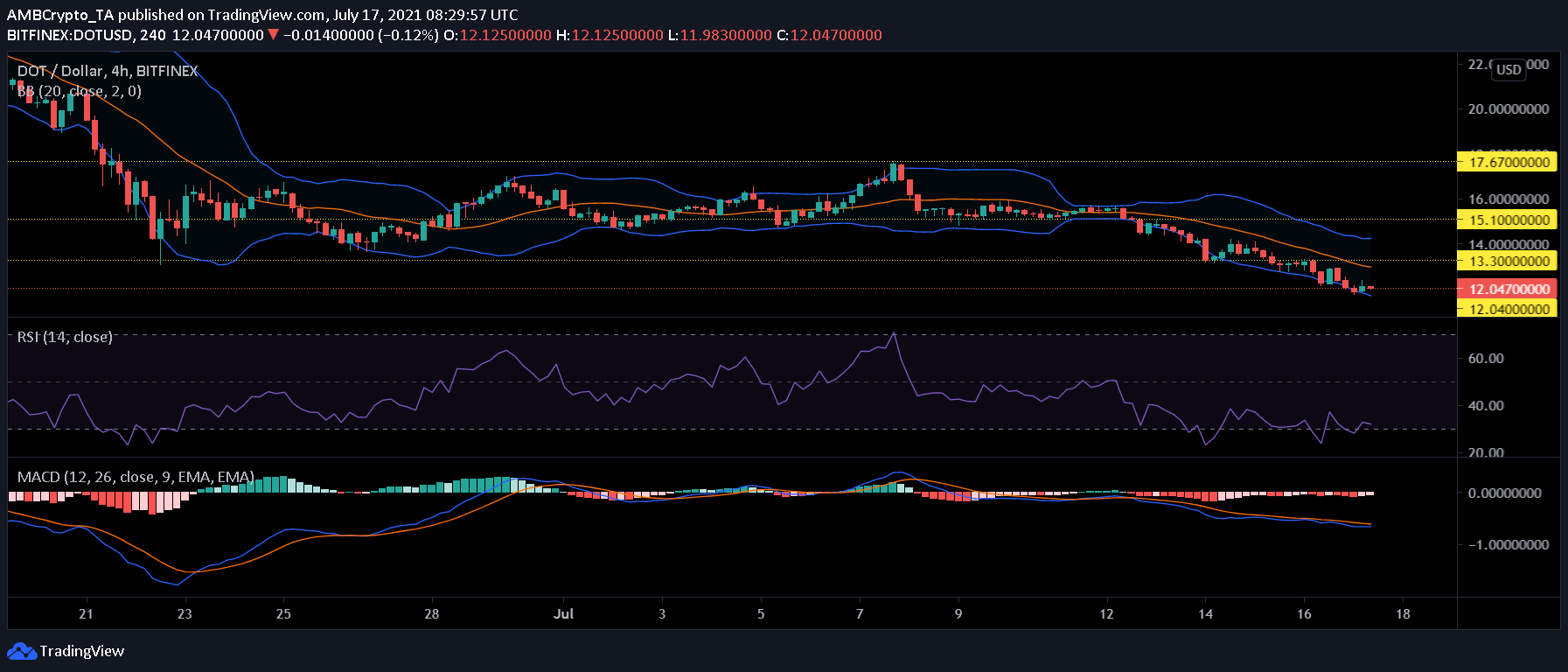Click the BITFINEX:DOTUSD, 240 symbol text

(x=87, y=35)
